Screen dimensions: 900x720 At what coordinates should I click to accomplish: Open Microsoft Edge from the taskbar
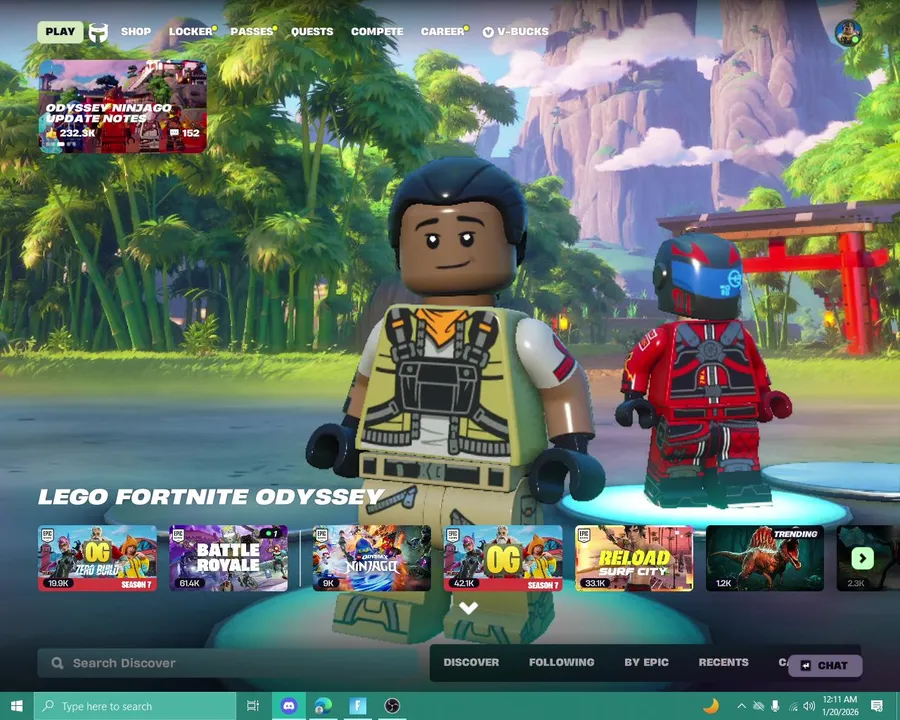pyautogui.click(x=323, y=706)
